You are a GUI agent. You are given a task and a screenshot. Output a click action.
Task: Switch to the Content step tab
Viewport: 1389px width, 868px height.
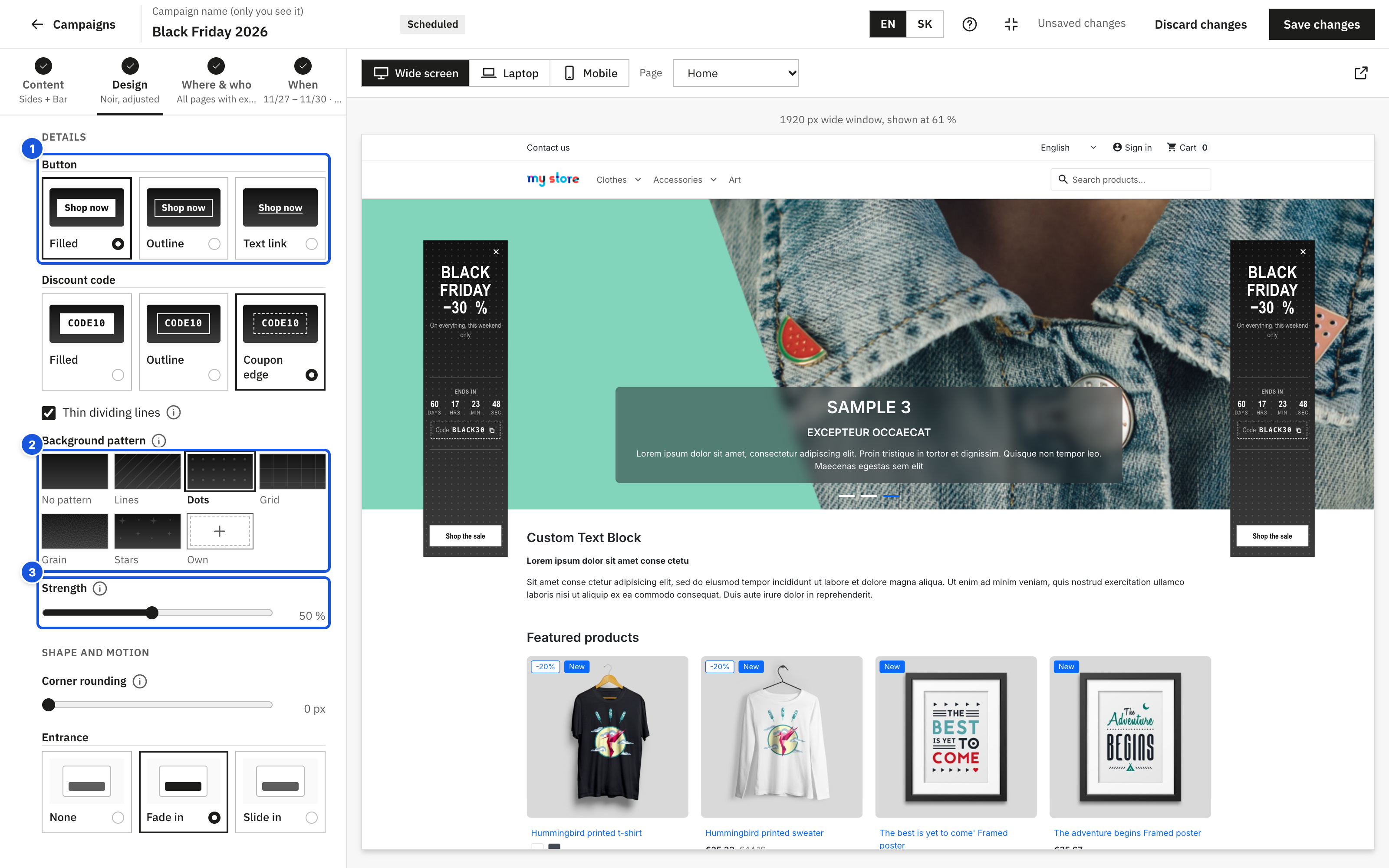[43, 82]
